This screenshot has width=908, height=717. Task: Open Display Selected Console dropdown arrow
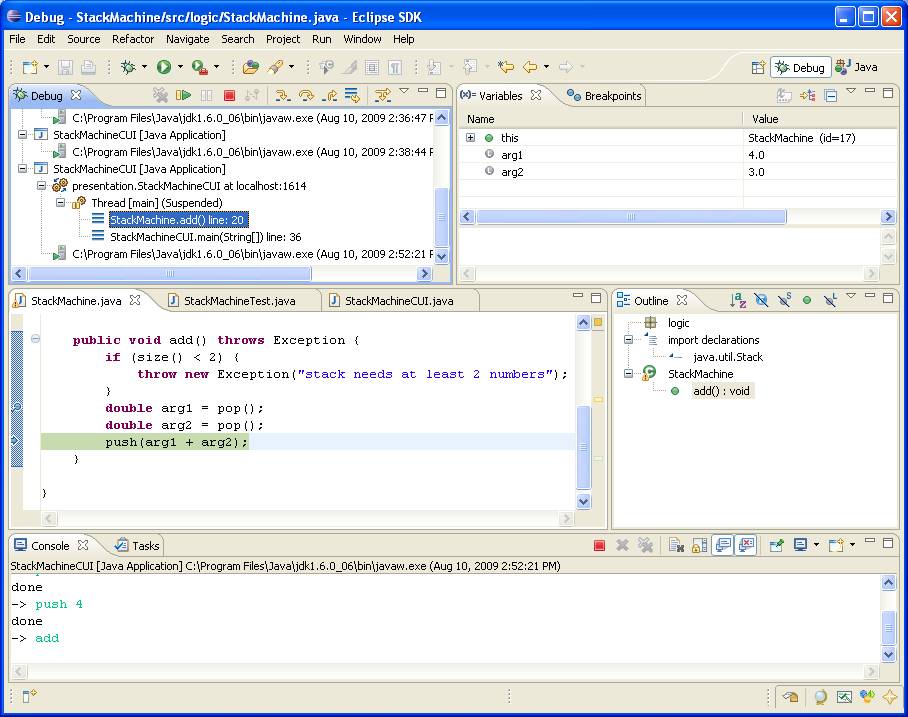[816, 545]
